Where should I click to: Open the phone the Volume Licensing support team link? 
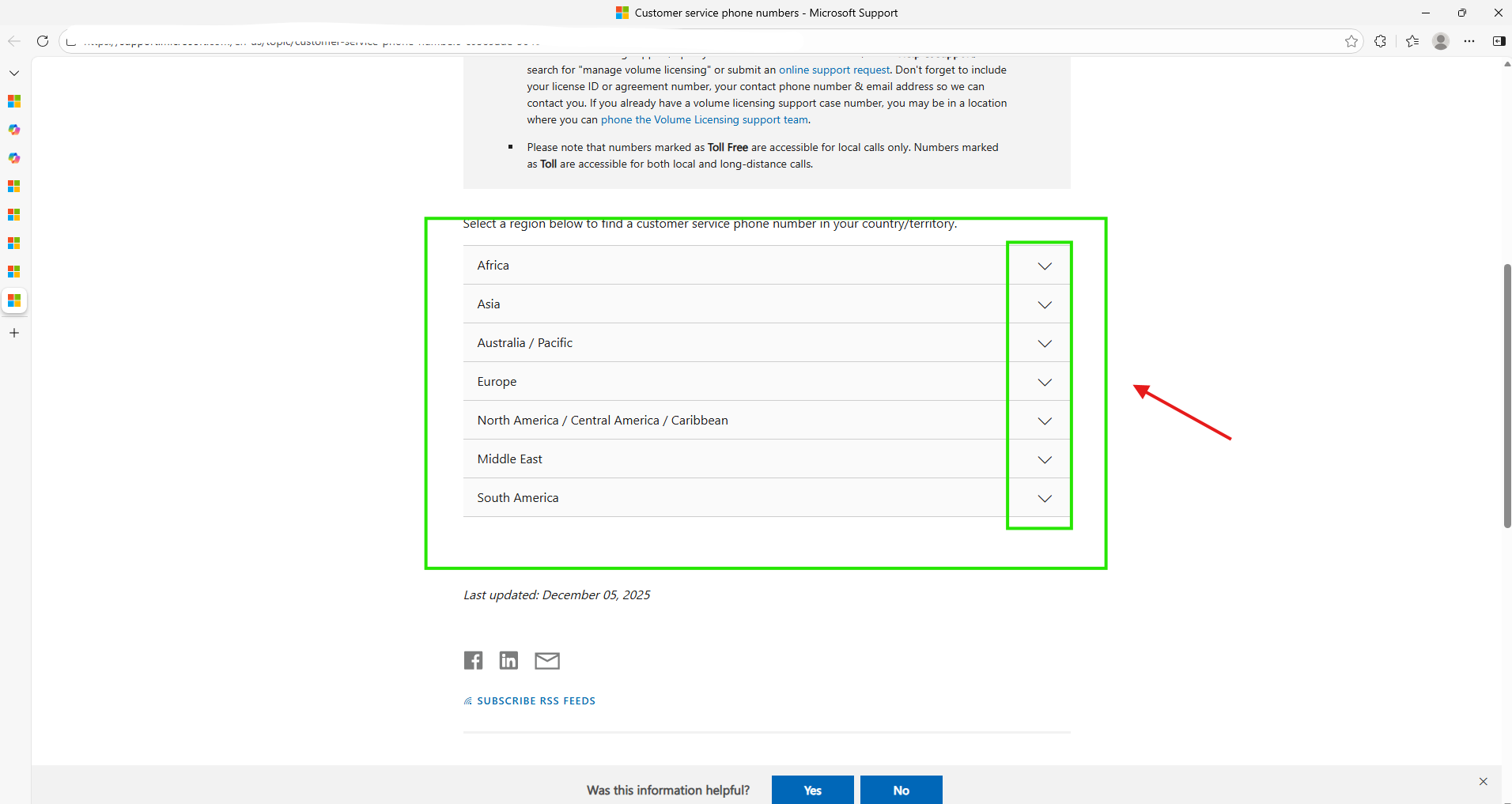tap(705, 119)
